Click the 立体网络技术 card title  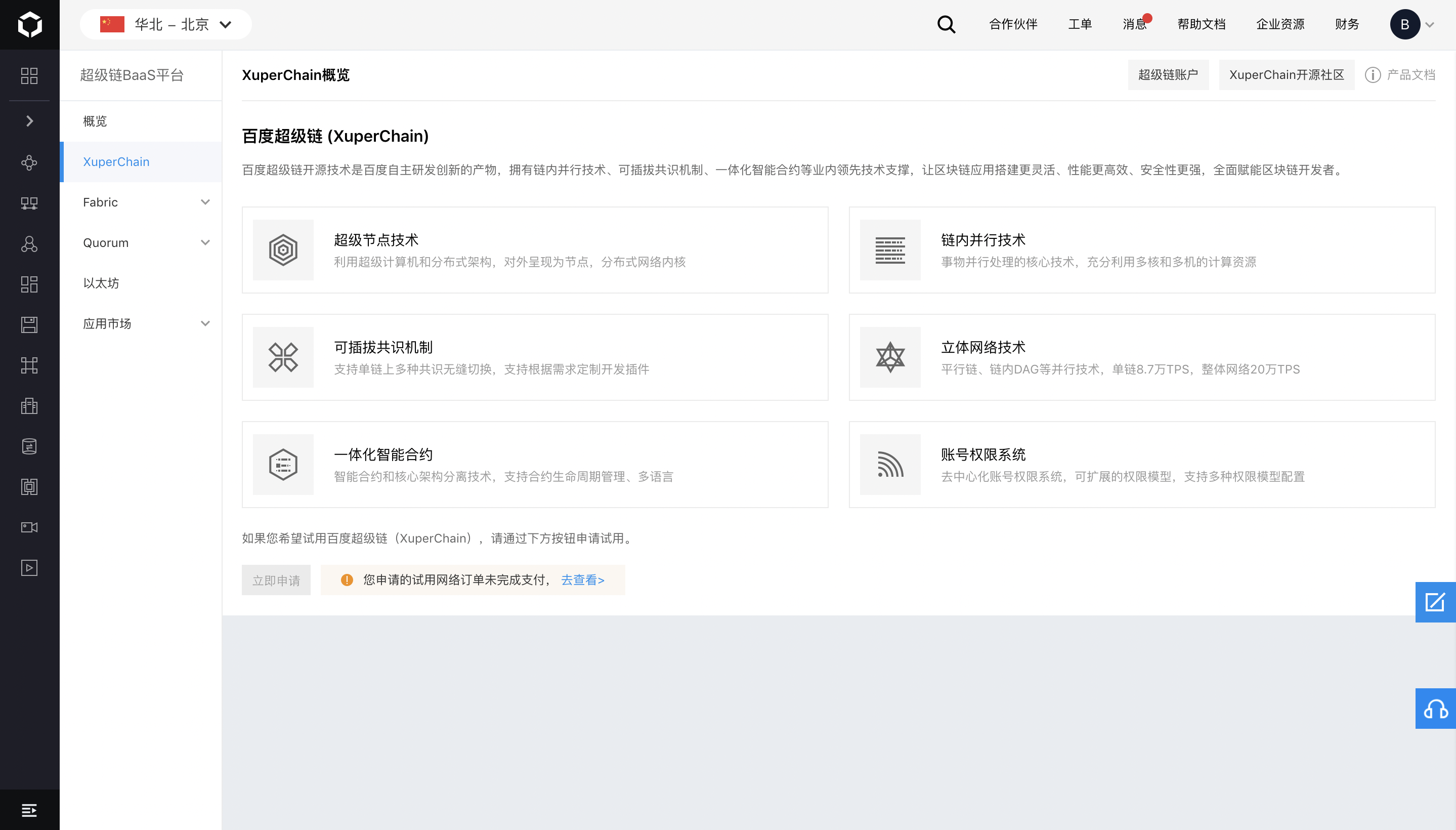click(983, 347)
